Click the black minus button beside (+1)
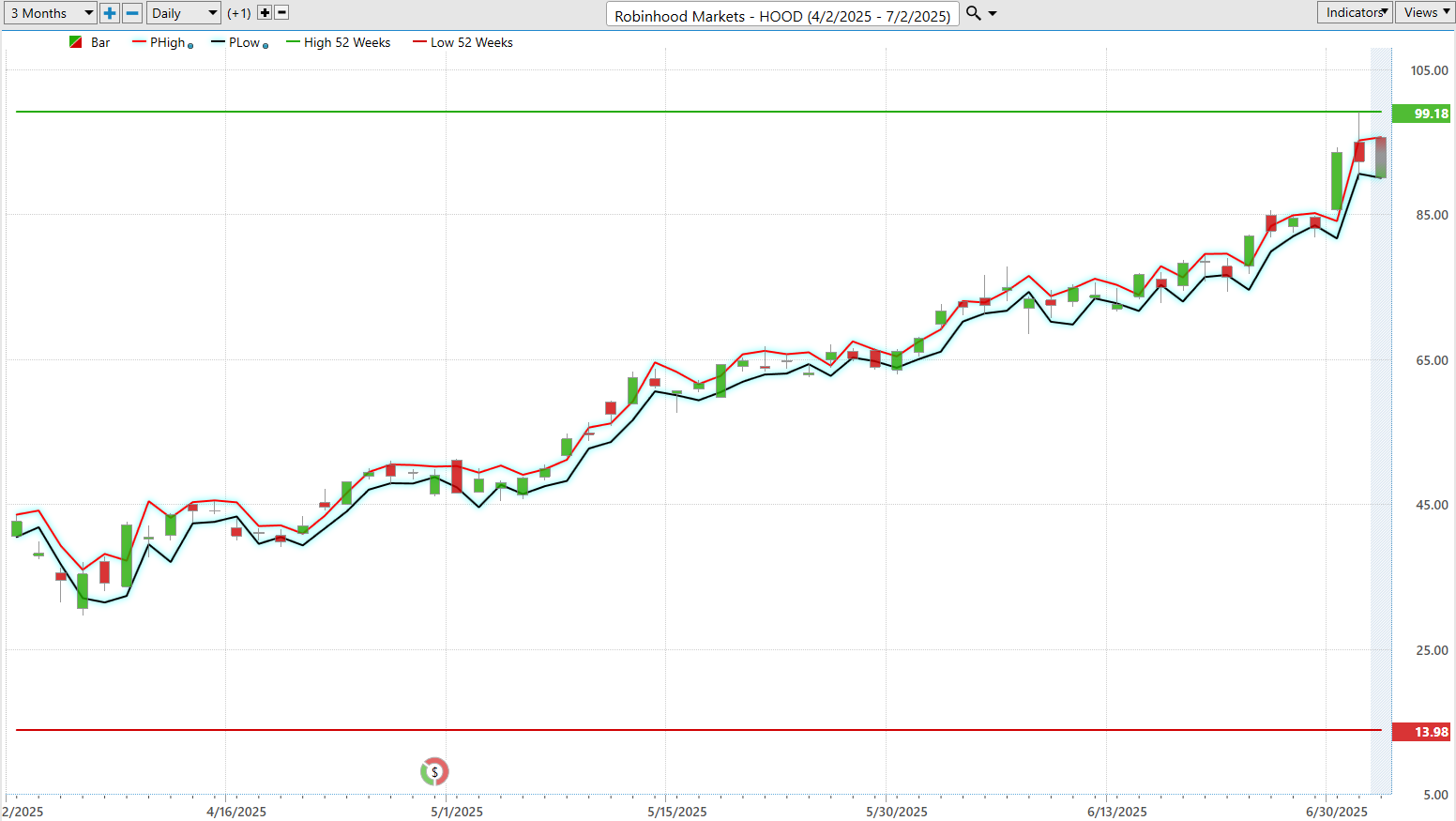This screenshot has height=821, width=1456. 281,13
